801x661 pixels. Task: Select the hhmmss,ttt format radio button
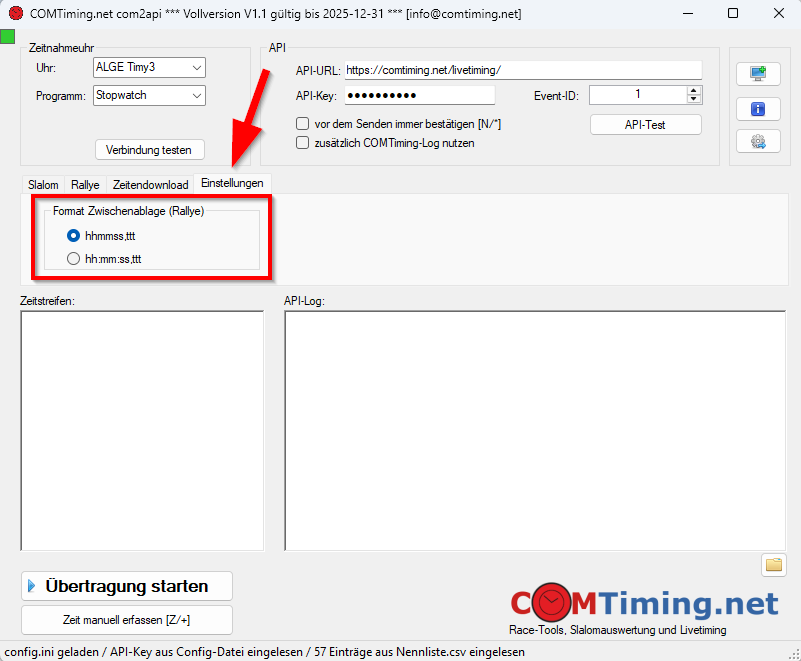click(73, 235)
